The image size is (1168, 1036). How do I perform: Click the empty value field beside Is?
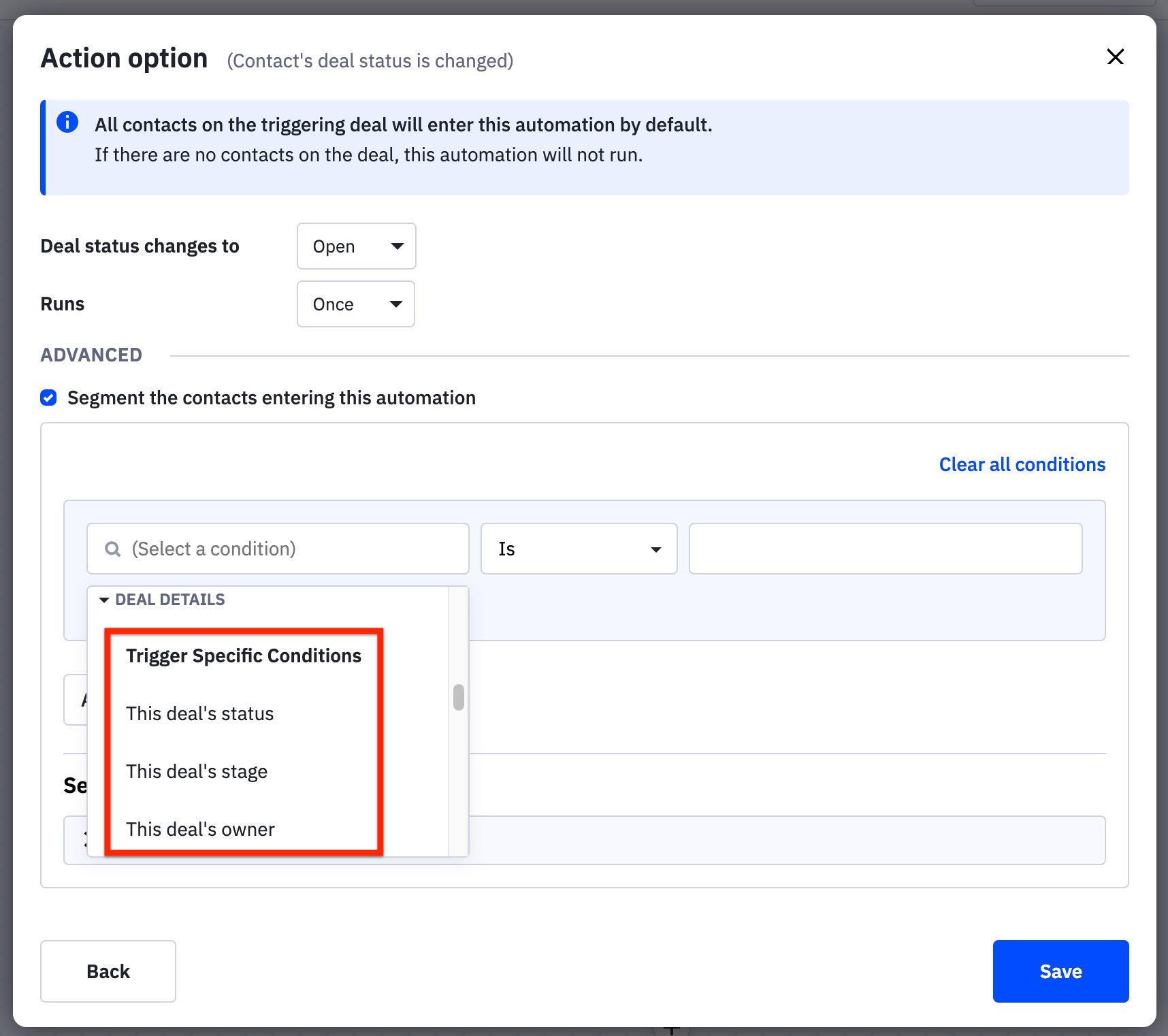[885, 549]
